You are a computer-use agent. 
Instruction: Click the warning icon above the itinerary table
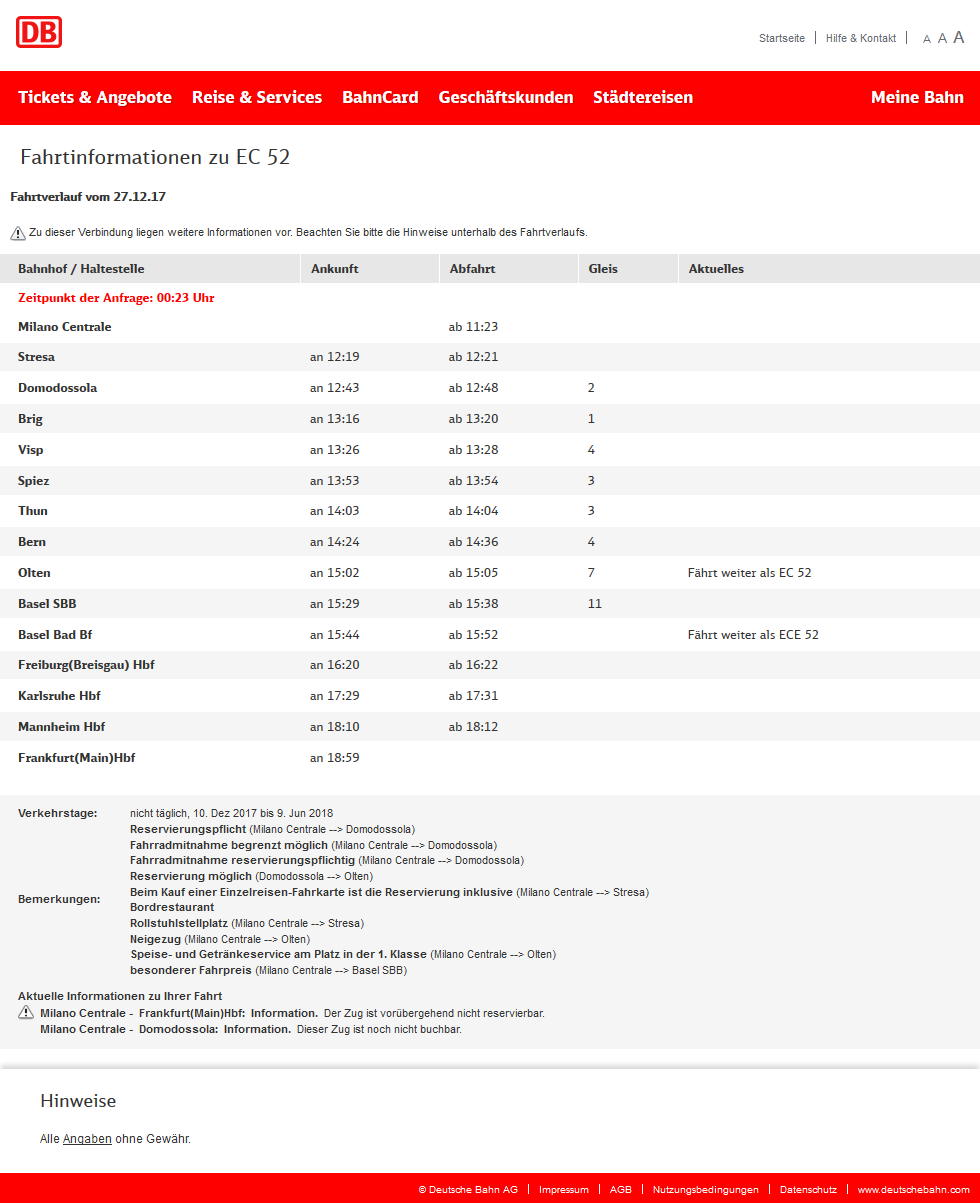(18, 233)
